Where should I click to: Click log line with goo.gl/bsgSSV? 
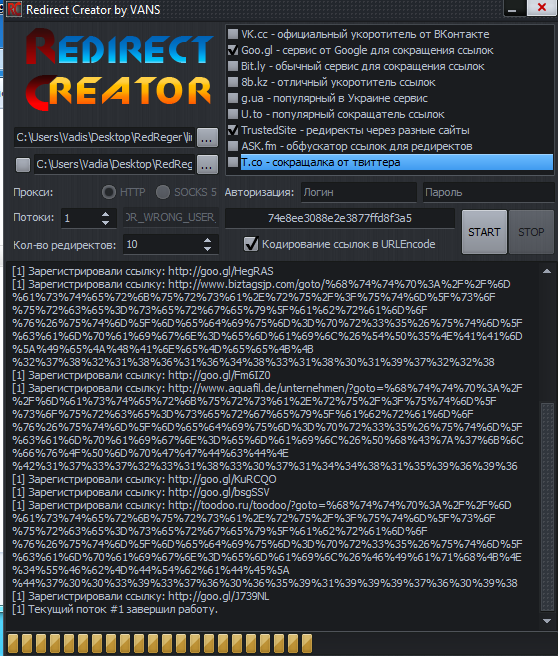(141, 492)
